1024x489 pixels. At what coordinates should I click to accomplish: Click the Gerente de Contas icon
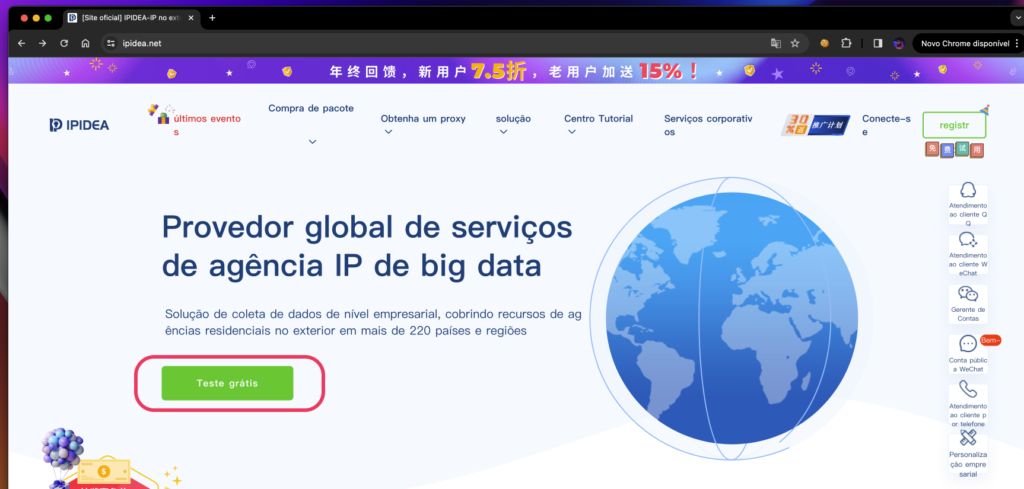[967, 294]
